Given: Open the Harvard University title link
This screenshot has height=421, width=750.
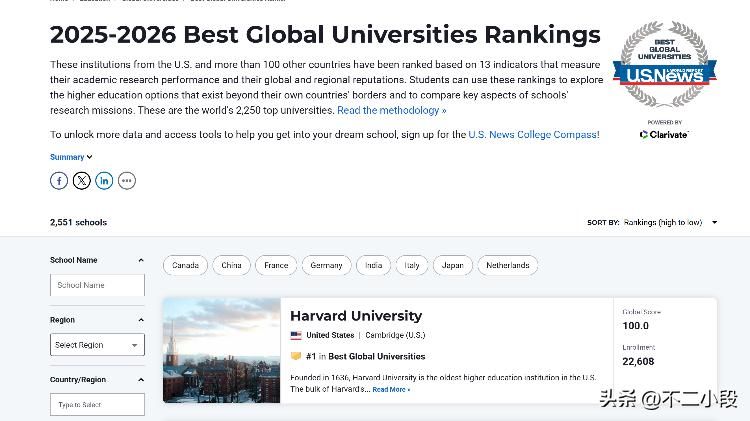Looking at the screenshot, I should [356, 316].
